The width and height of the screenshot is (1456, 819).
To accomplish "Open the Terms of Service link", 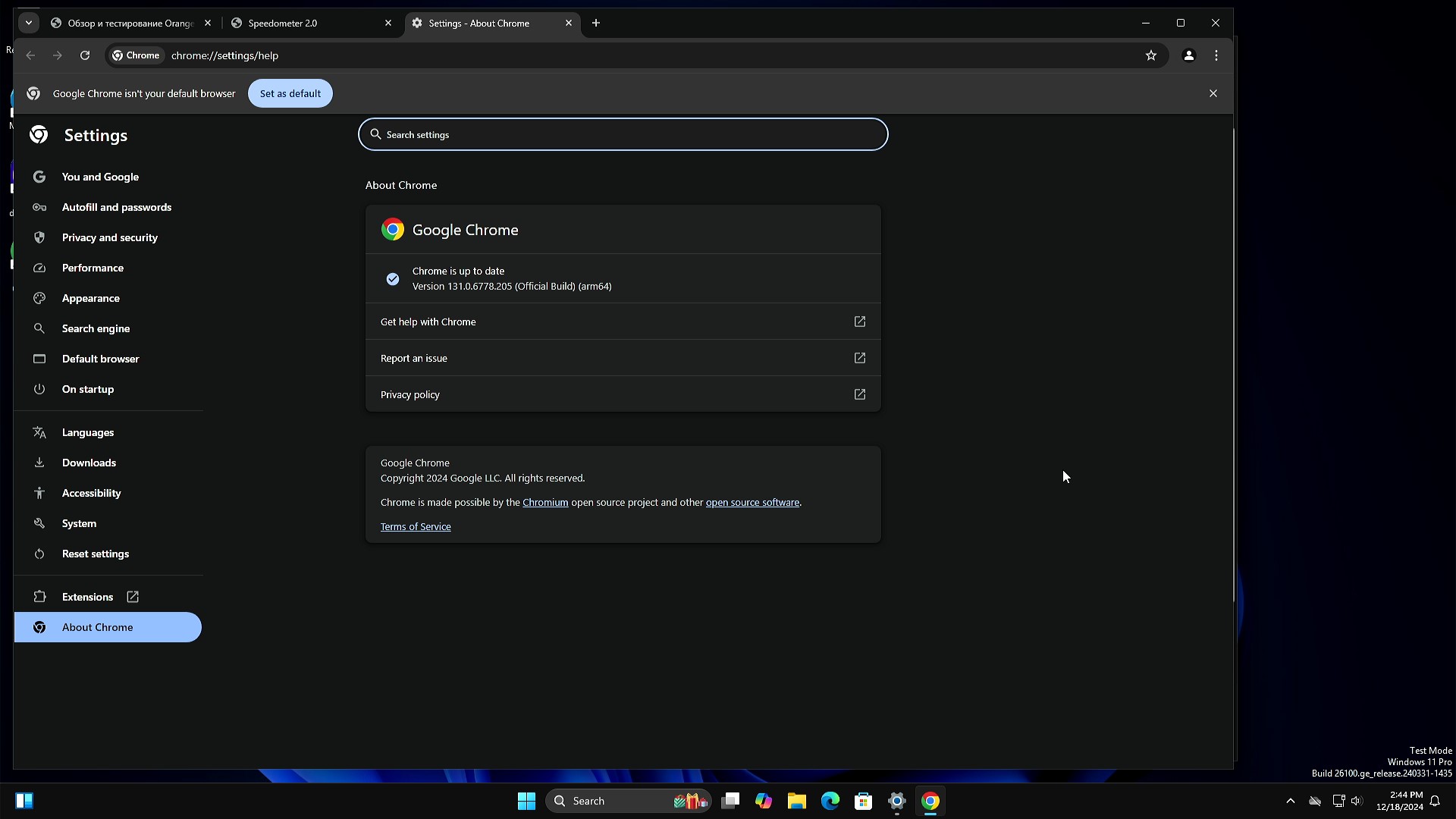I will coord(415,526).
